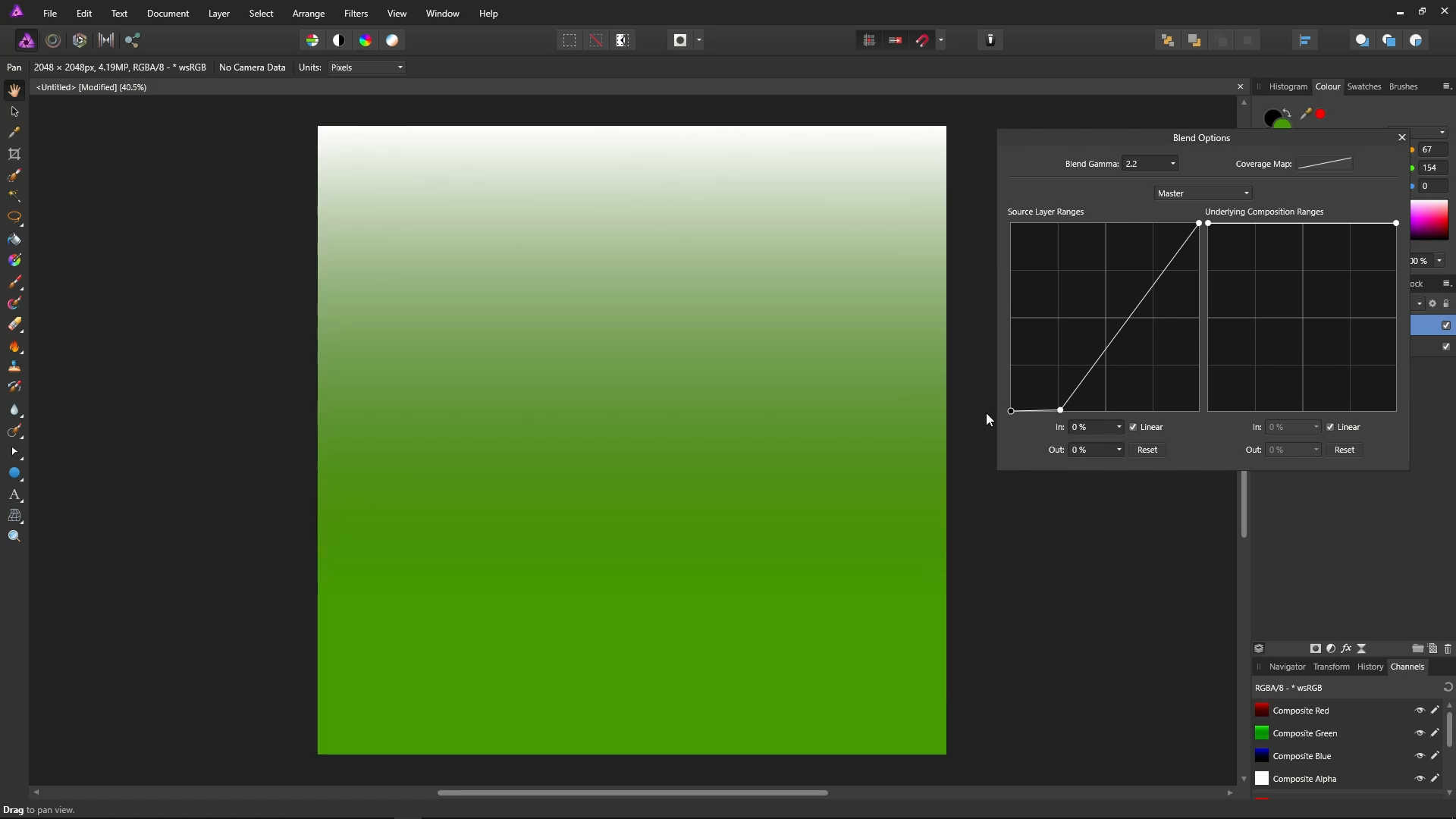Image resolution: width=1456 pixels, height=819 pixels.
Task: Open the Units Pixels dropdown
Action: tap(367, 67)
